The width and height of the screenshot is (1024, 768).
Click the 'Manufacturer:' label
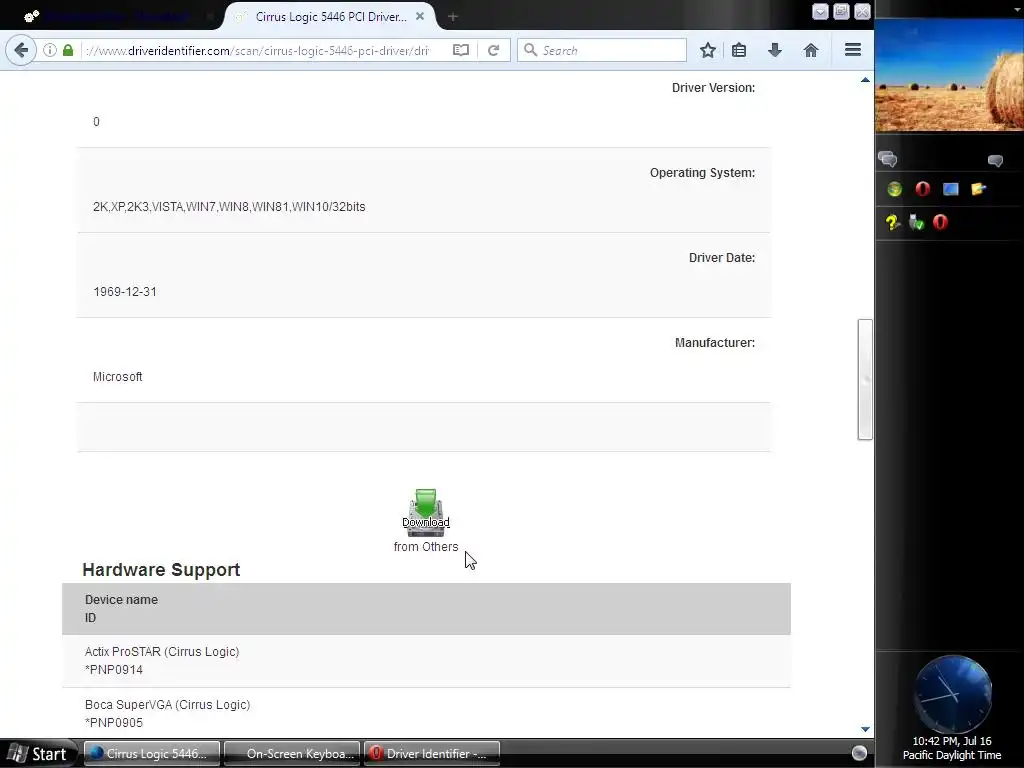point(714,342)
